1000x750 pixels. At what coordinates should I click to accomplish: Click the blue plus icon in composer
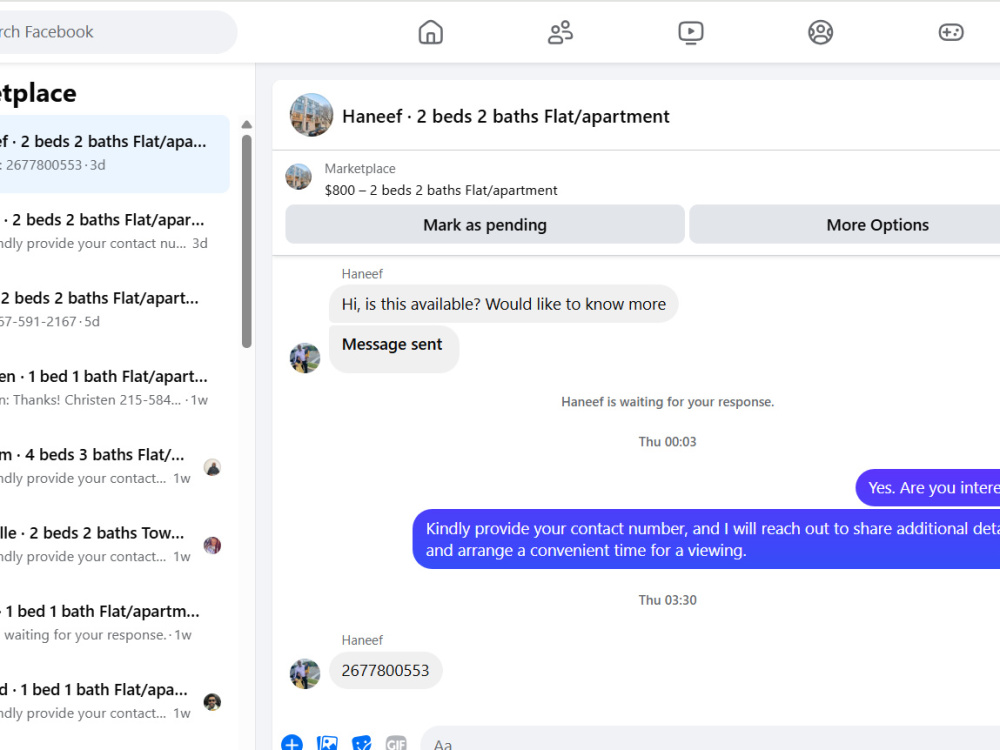click(292, 743)
